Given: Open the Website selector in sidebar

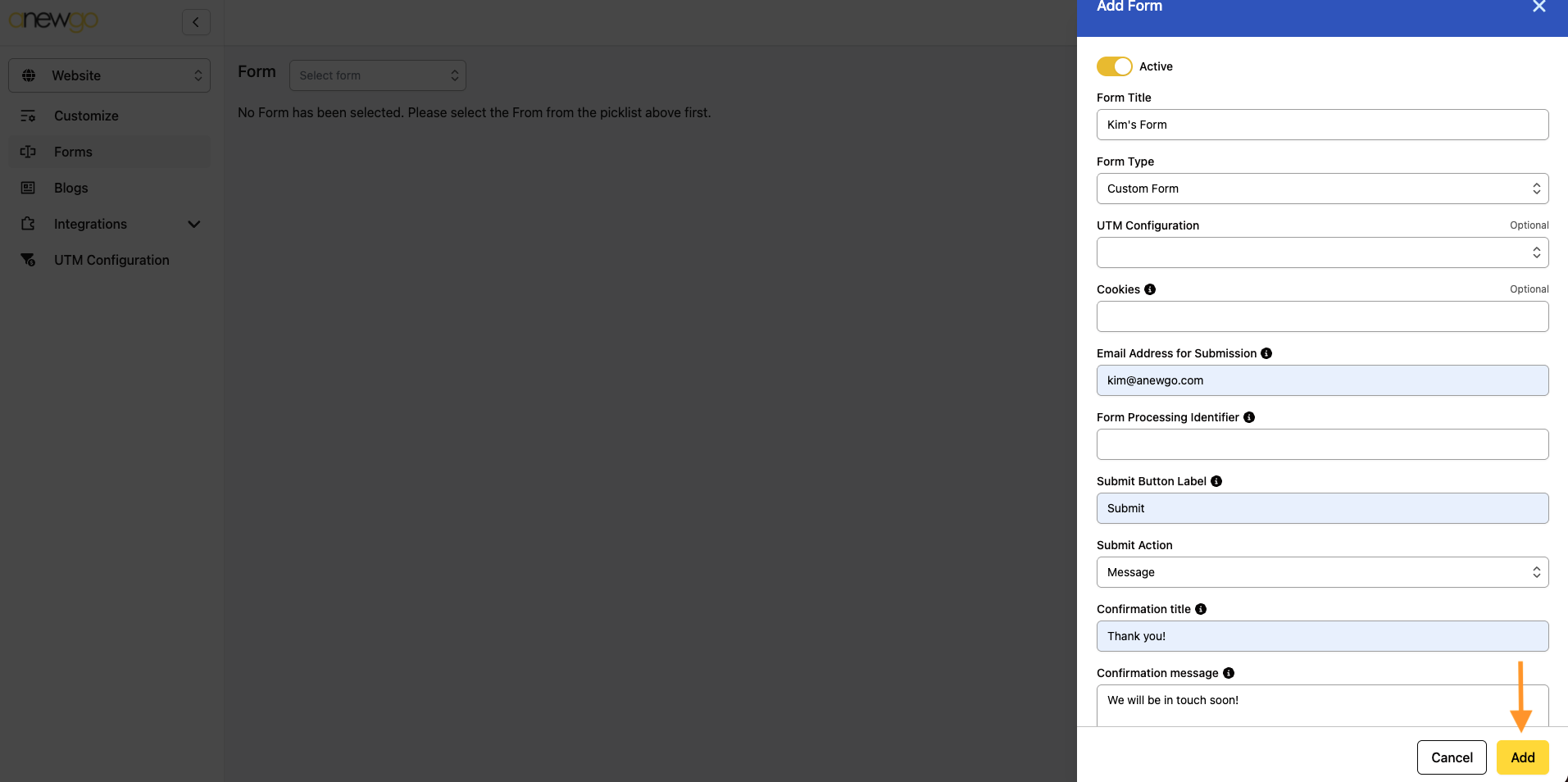Looking at the screenshot, I should [x=110, y=75].
